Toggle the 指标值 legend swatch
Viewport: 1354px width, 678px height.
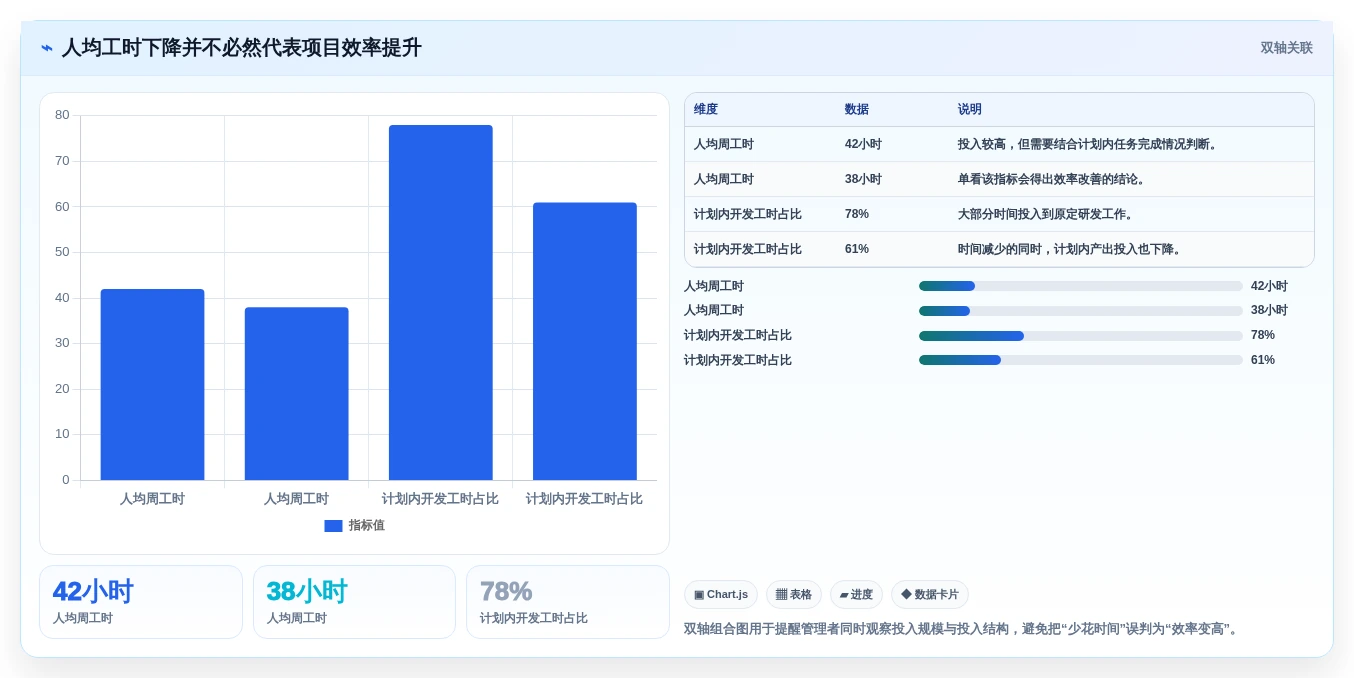[333, 526]
